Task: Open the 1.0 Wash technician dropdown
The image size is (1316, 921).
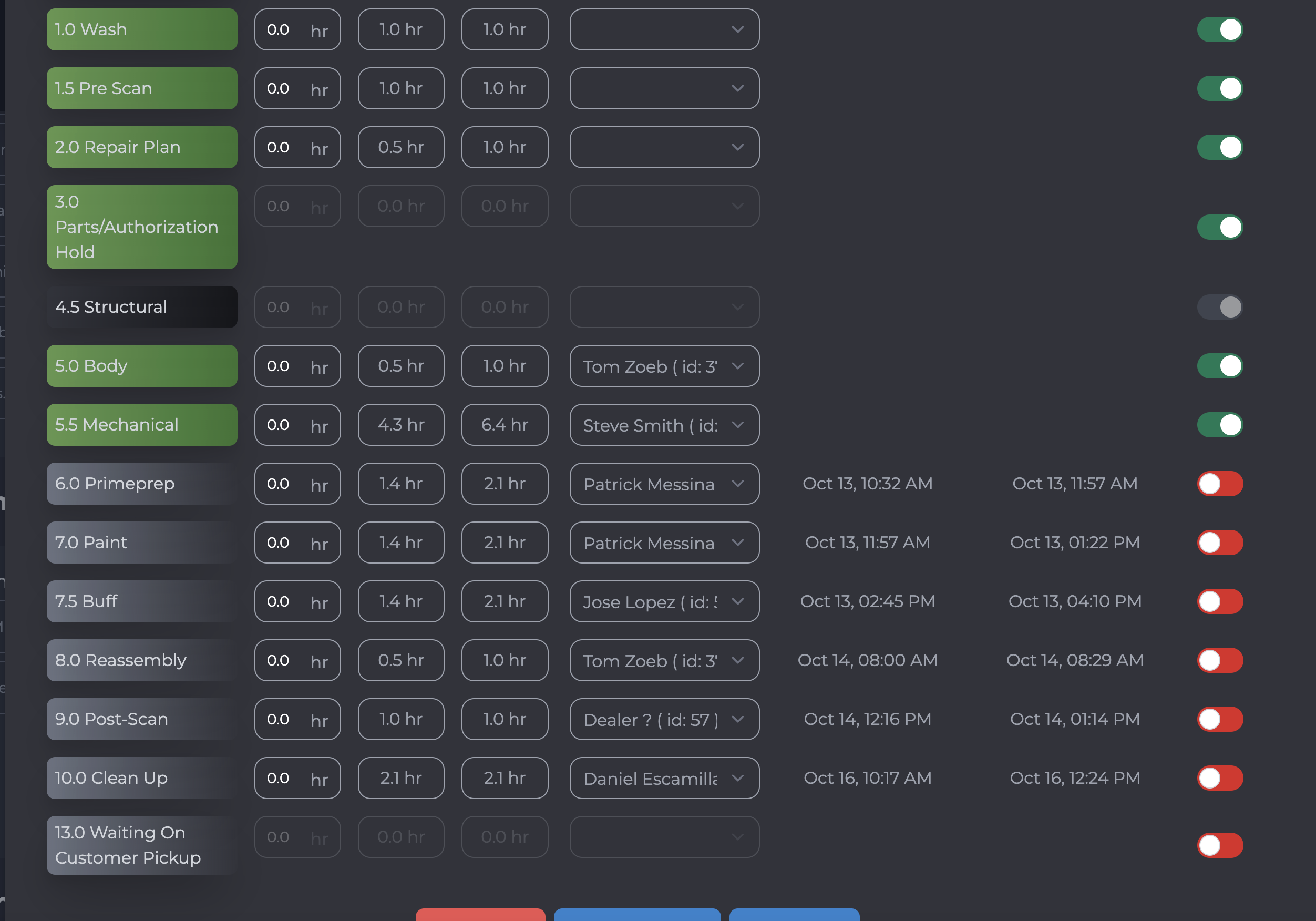Action: pyautogui.click(x=664, y=29)
